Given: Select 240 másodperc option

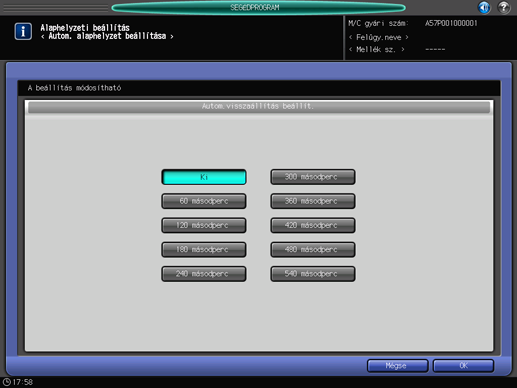Looking at the screenshot, I should pyautogui.click(x=204, y=274).
